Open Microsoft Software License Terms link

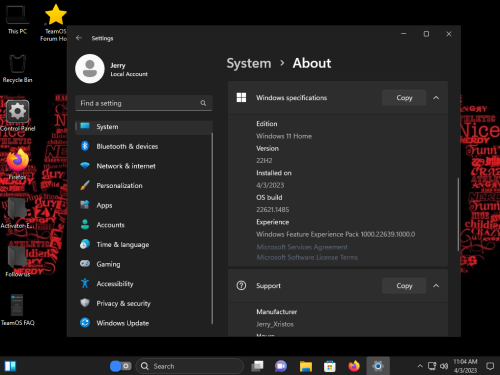307,257
